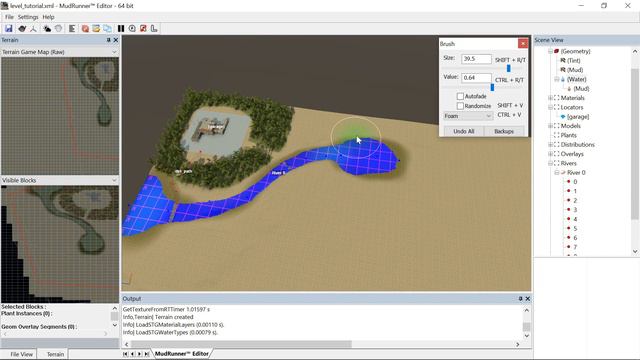The height and width of the screenshot is (360, 640).
Task: Expand the Distributions tree node
Action: coord(550,145)
